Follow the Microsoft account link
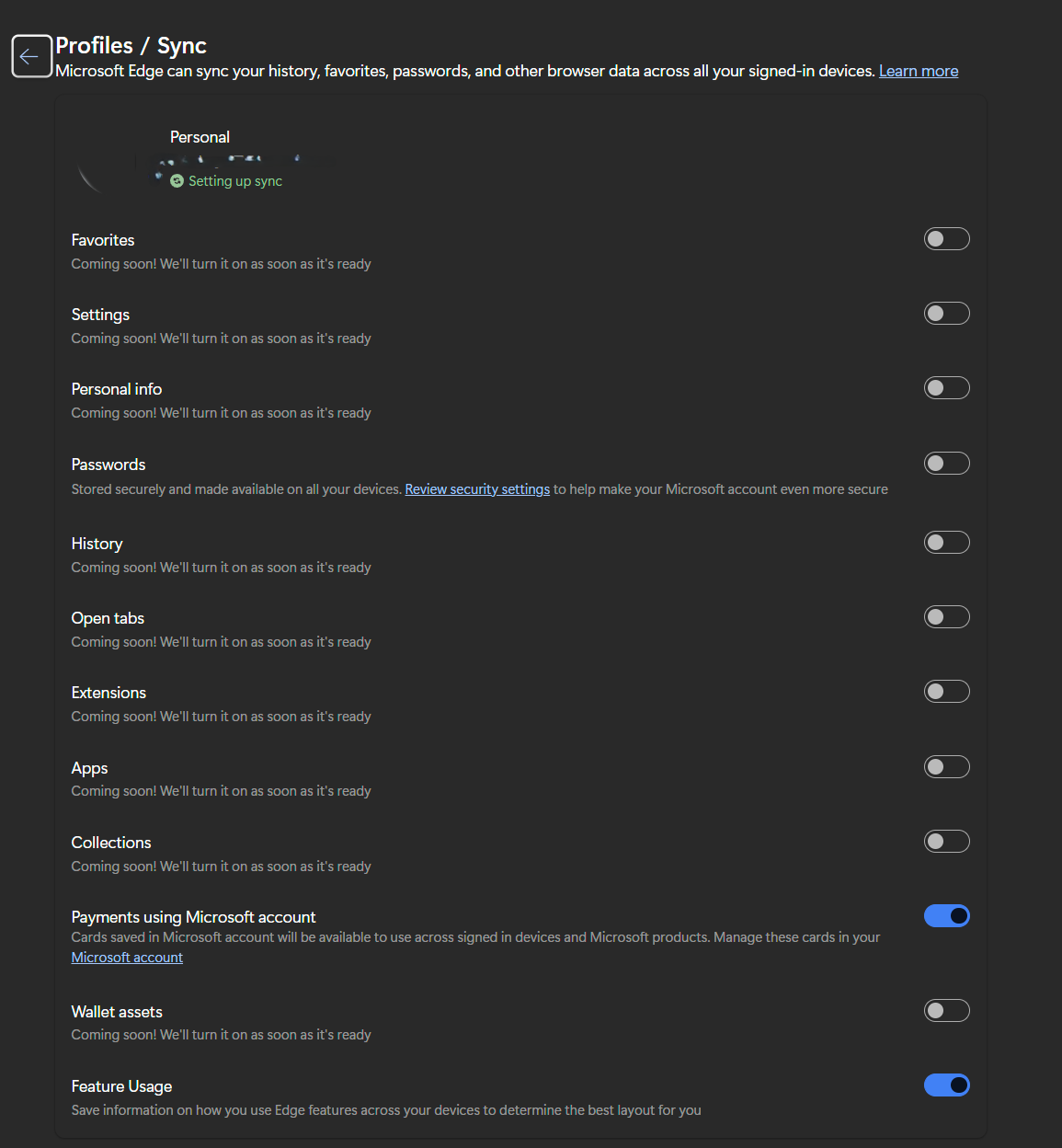Screen dimensions: 1062x1148 127,958
